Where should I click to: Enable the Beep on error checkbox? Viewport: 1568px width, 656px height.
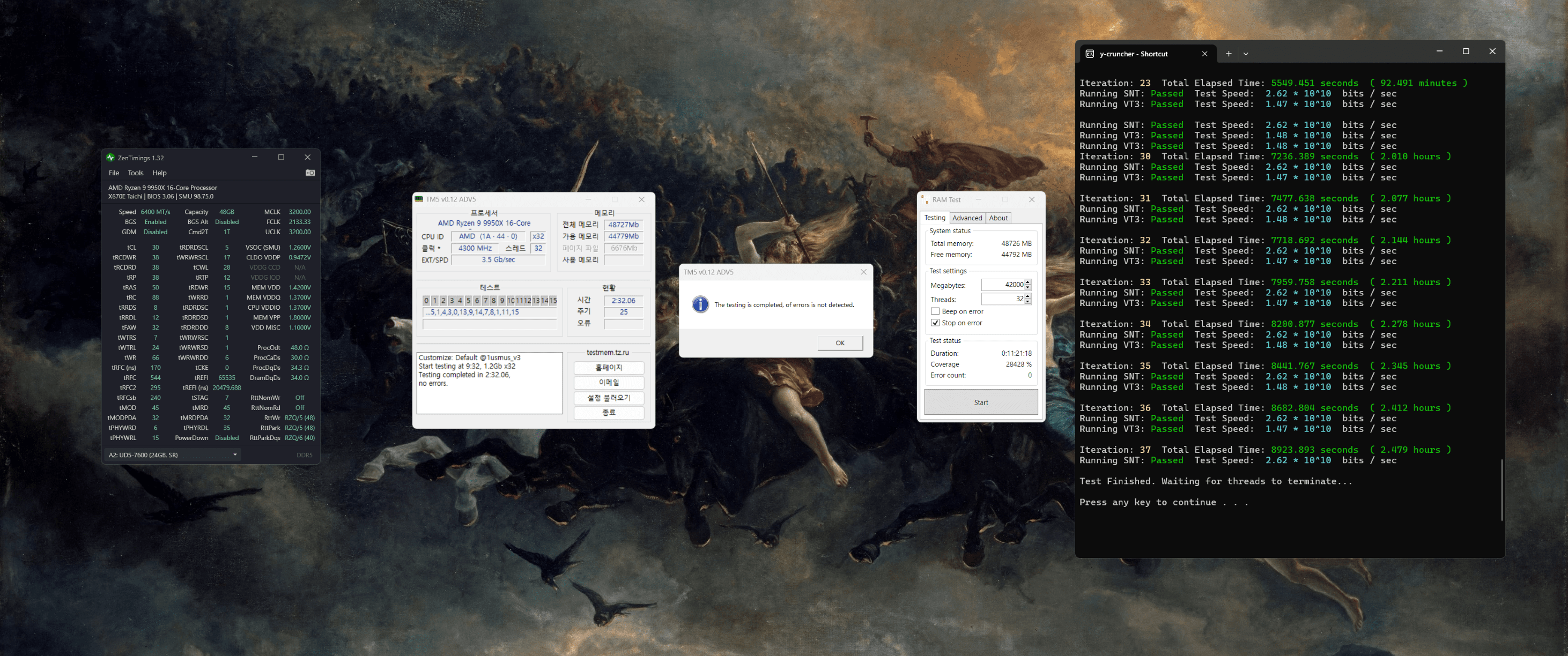click(x=935, y=311)
